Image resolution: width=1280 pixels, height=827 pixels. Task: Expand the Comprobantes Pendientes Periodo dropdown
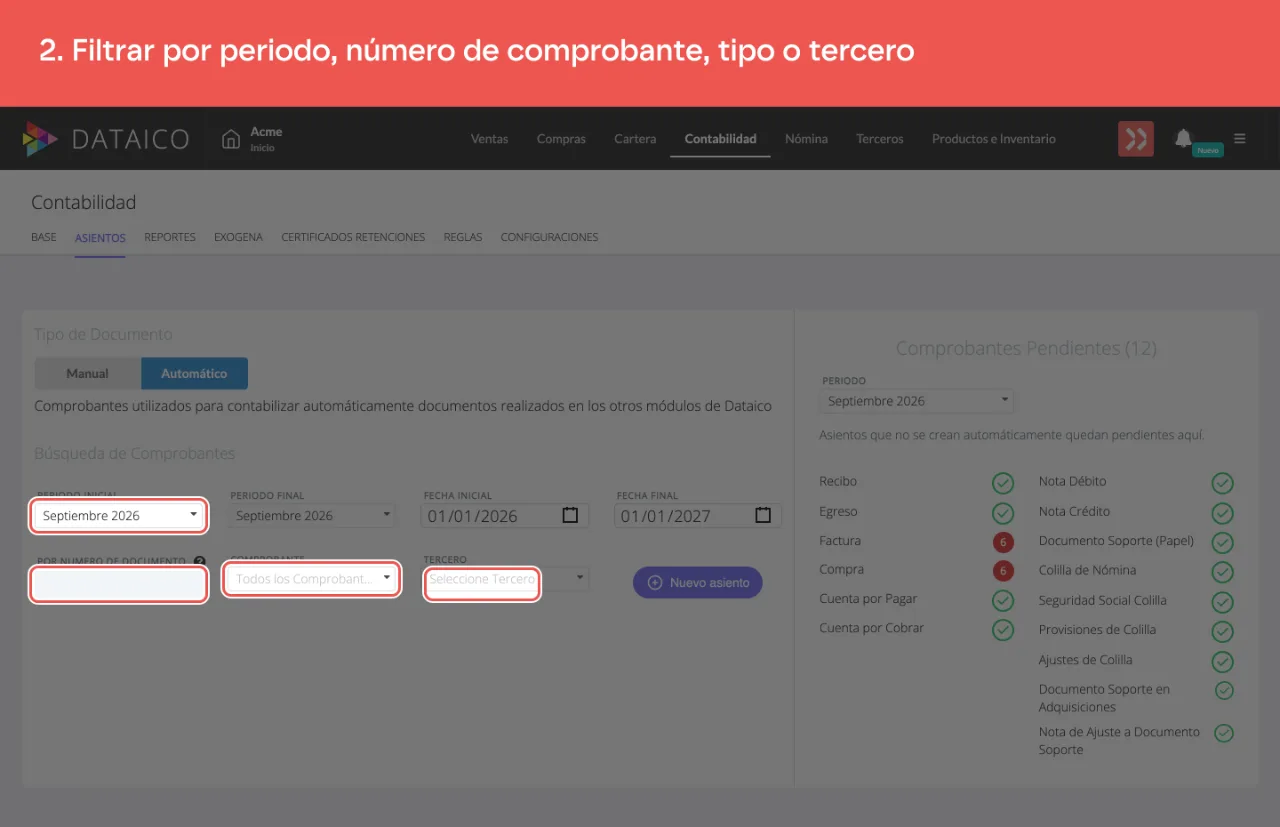click(x=916, y=401)
